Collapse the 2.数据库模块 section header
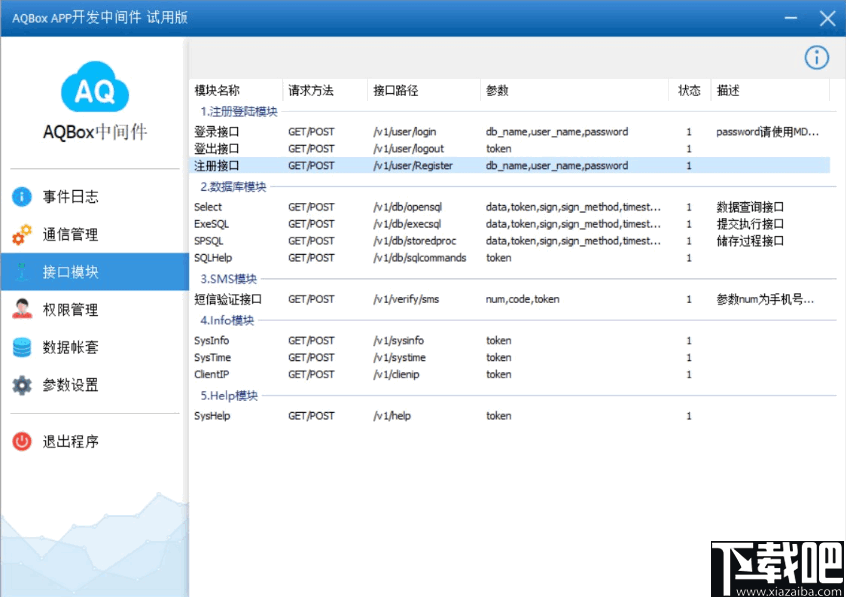The height and width of the screenshot is (597, 846). (x=232, y=188)
